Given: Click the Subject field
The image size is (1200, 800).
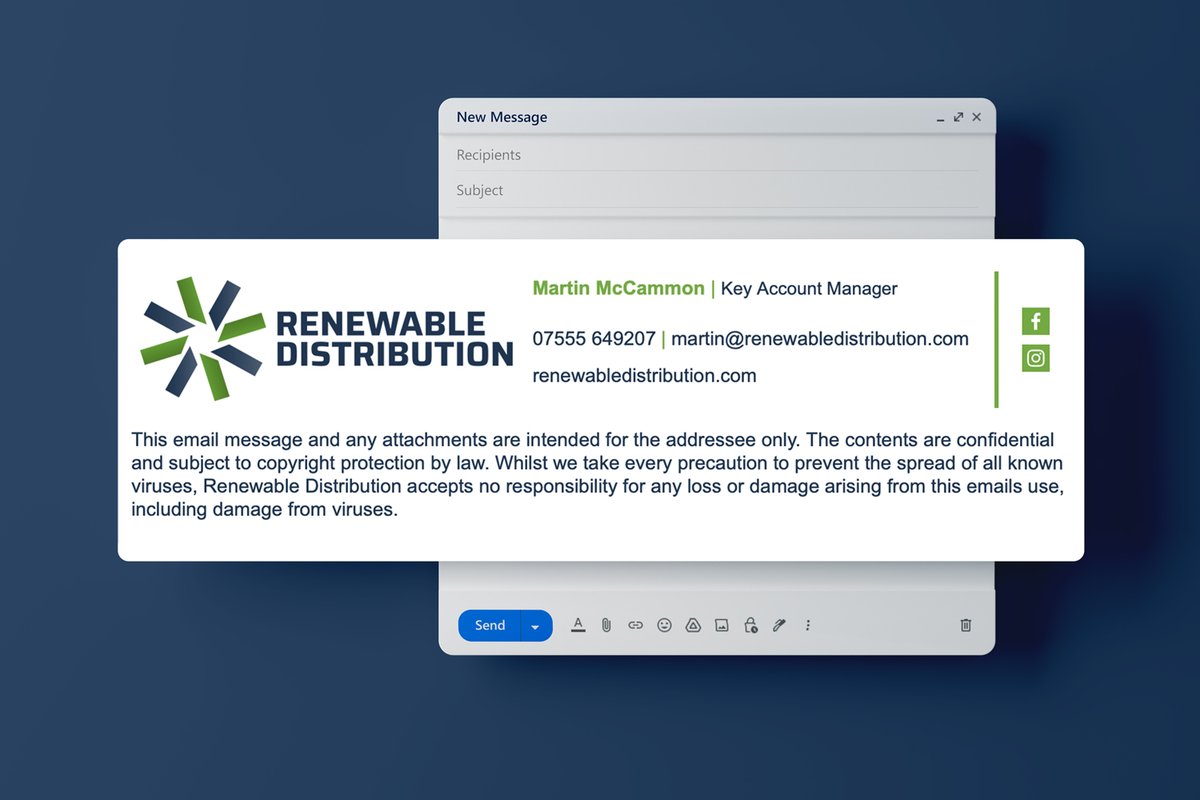Looking at the screenshot, I should pos(717,190).
